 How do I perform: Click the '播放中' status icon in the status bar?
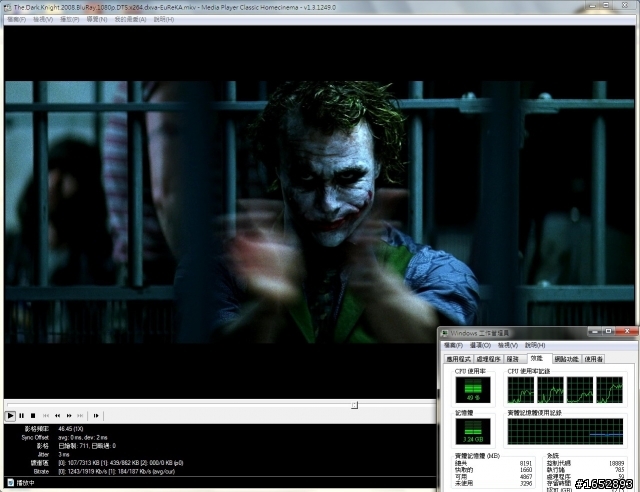click(11, 483)
